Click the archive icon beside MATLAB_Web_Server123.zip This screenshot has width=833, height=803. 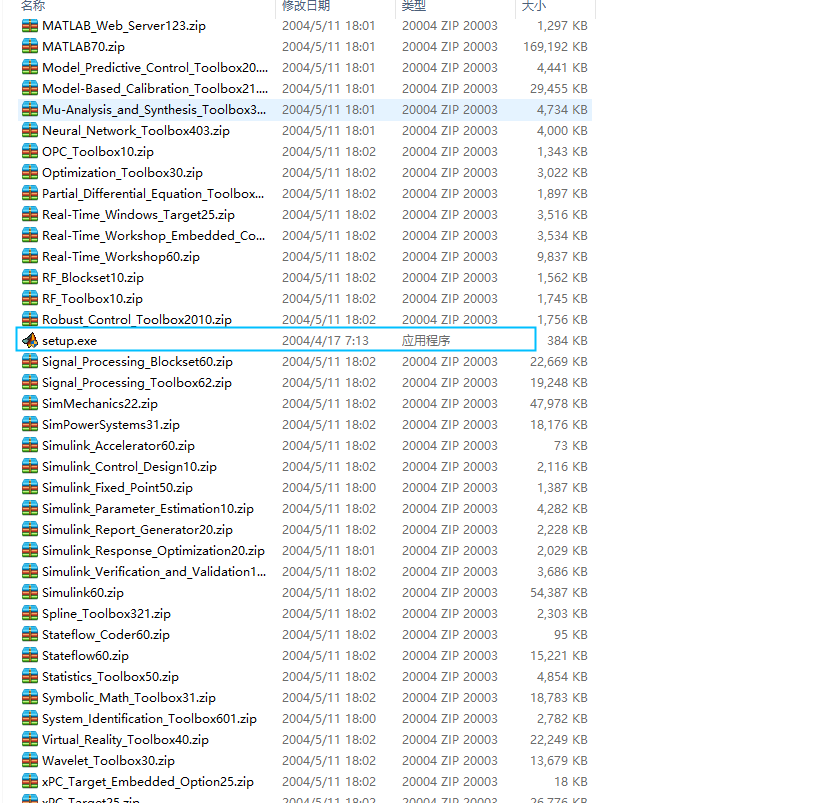(30, 25)
